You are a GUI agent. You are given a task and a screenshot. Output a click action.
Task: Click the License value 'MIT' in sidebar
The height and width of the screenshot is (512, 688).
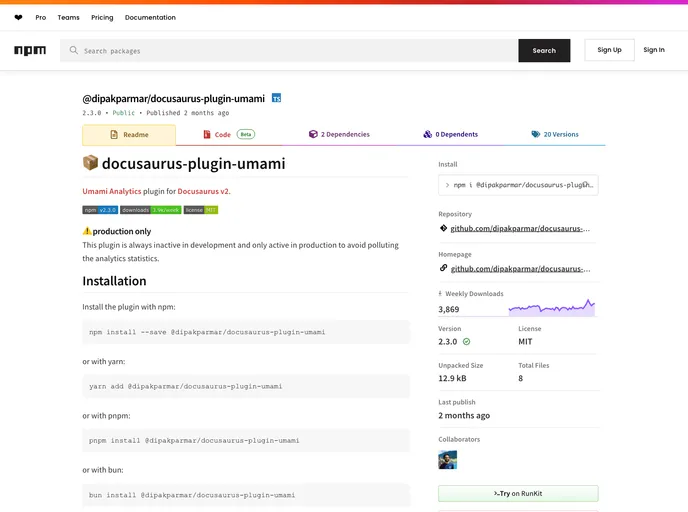coord(525,341)
